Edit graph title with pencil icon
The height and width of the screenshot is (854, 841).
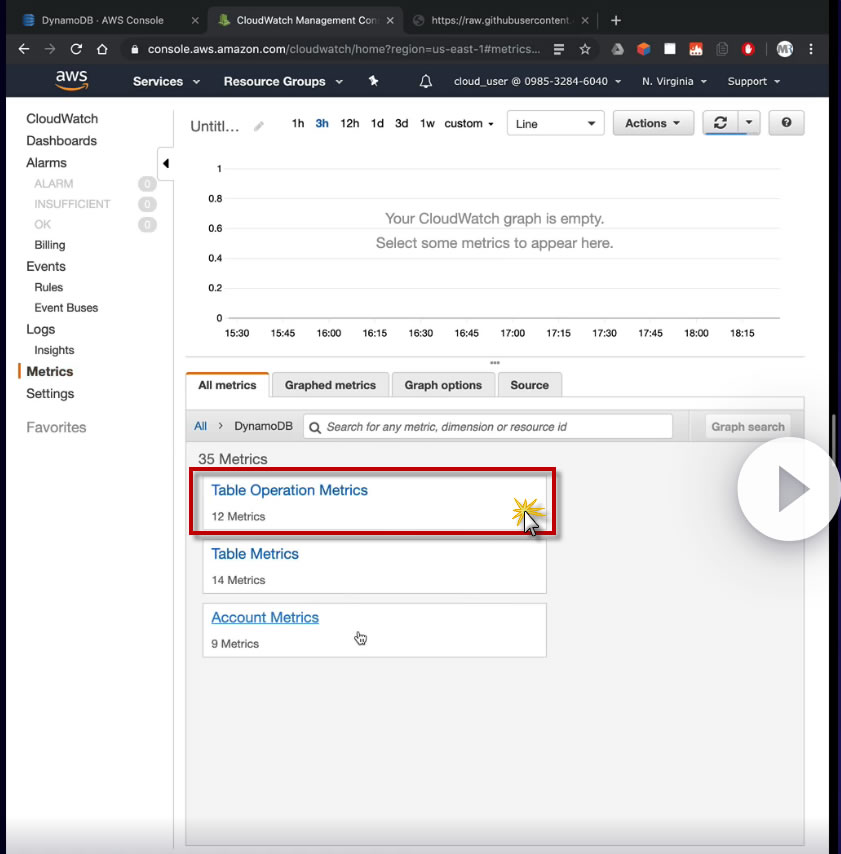tap(259, 126)
